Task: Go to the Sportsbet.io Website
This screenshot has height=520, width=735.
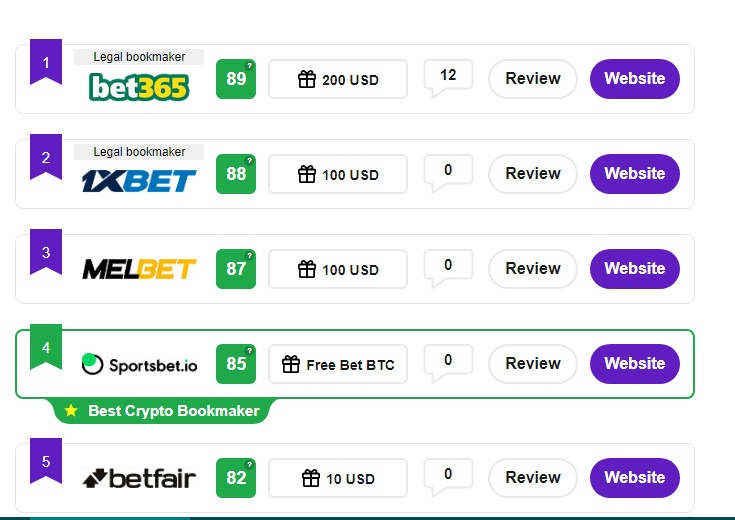Action: [x=635, y=364]
